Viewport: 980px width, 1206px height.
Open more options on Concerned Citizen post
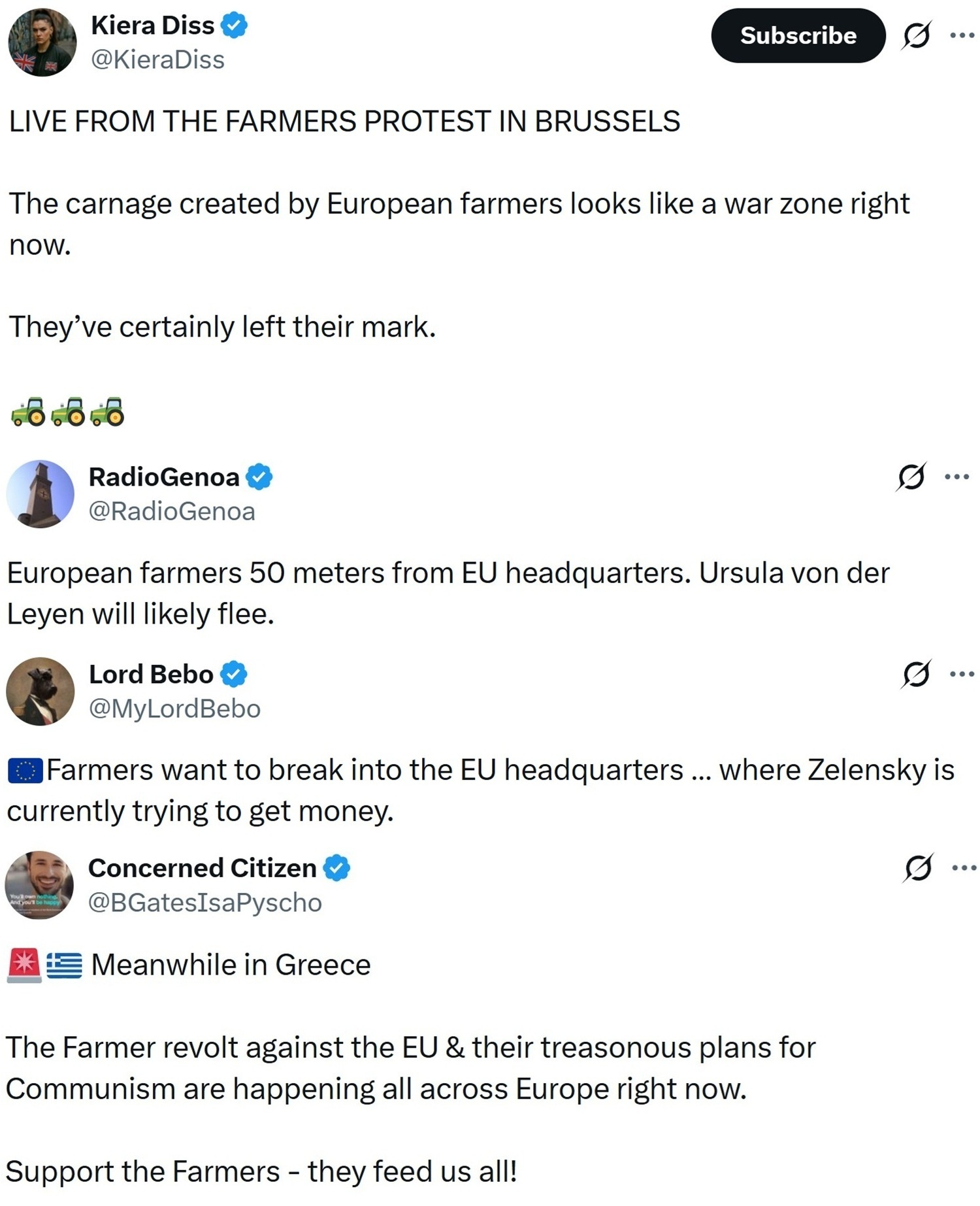[x=964, y=868]
